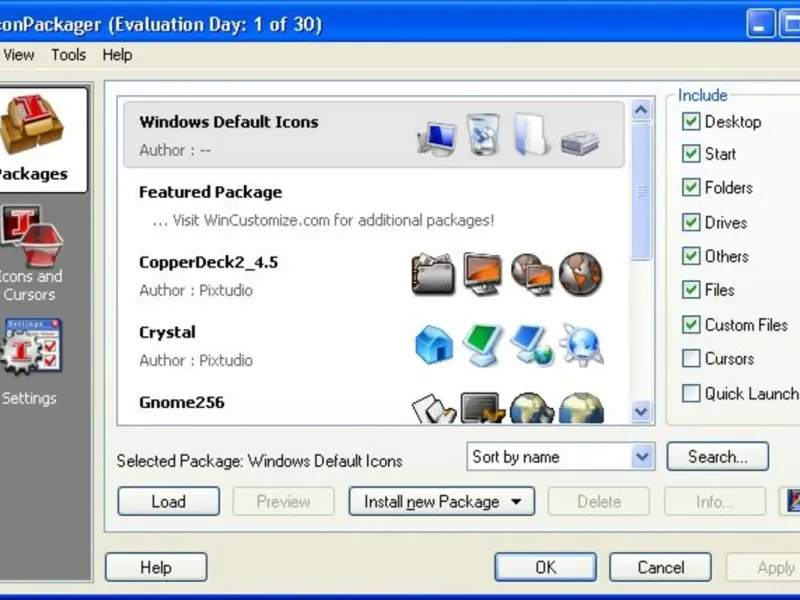This screenshot has height=600, width=800.
Task: Open the View menu
Action: [x=19, y=55]
